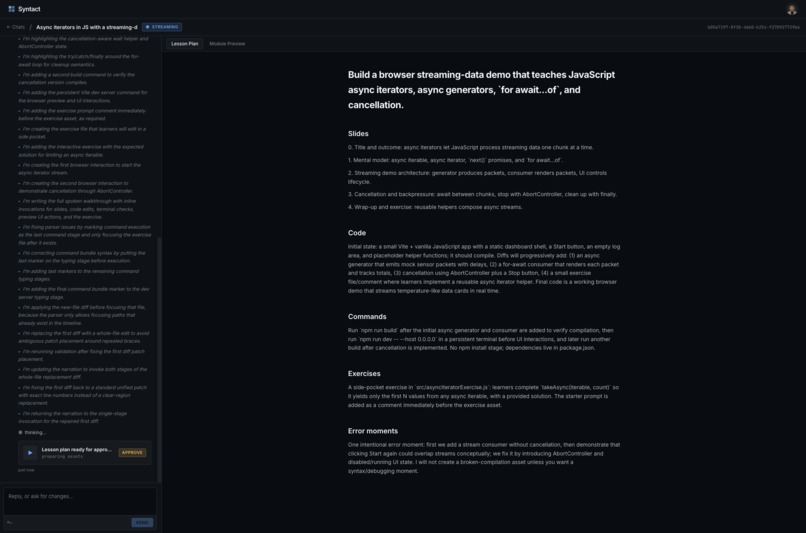Click the session ID text at top right
Screen dimensions: 806x533
(753, 27)
